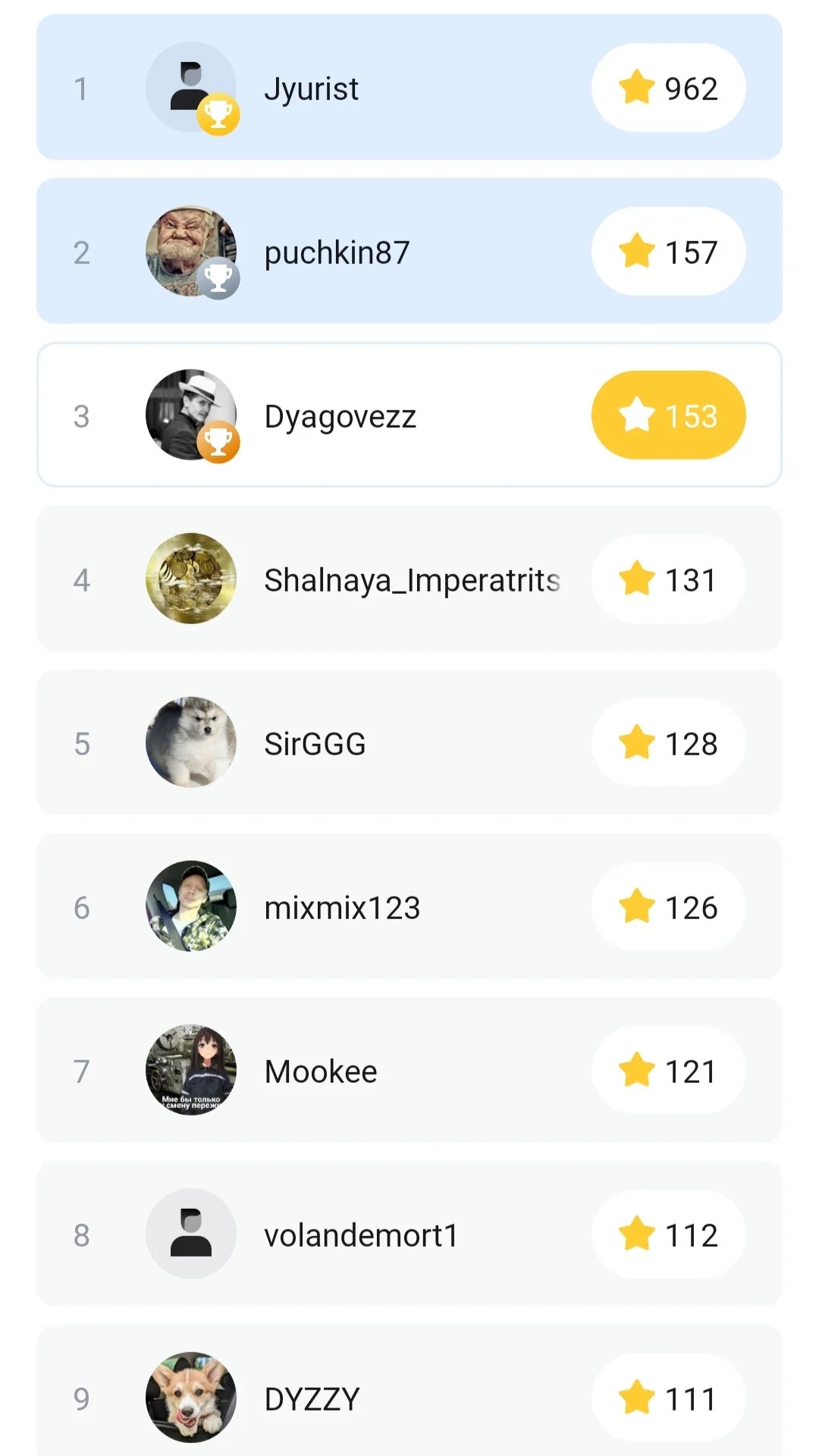819x1456 pixels.
Task: Click the star icon beside score 131
Action: (636, 578)
